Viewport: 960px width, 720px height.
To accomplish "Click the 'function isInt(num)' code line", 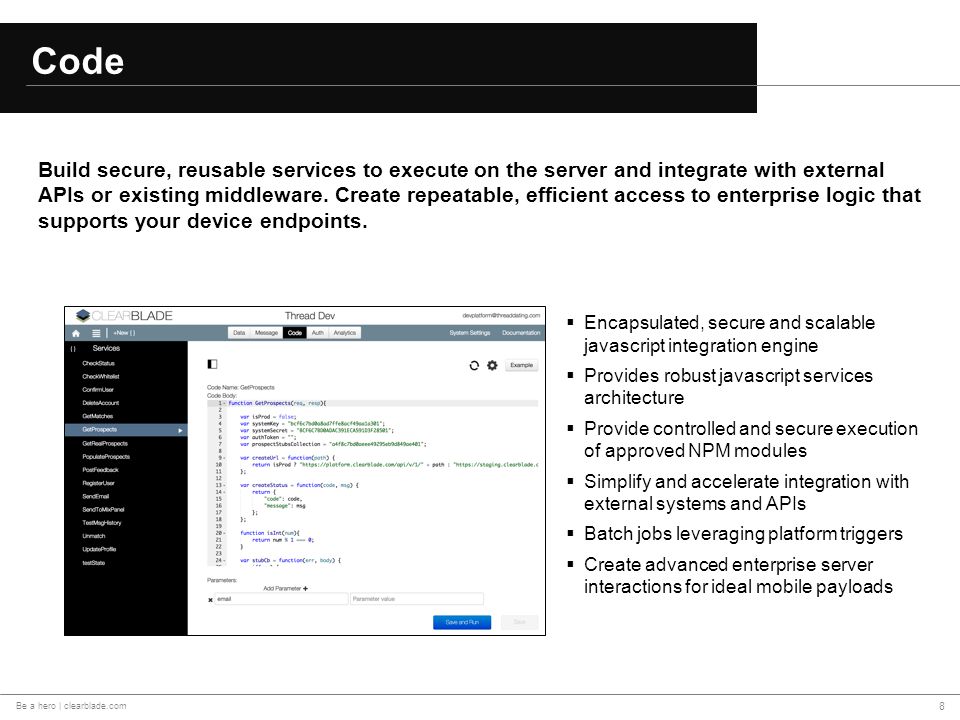I will point(270,533).
